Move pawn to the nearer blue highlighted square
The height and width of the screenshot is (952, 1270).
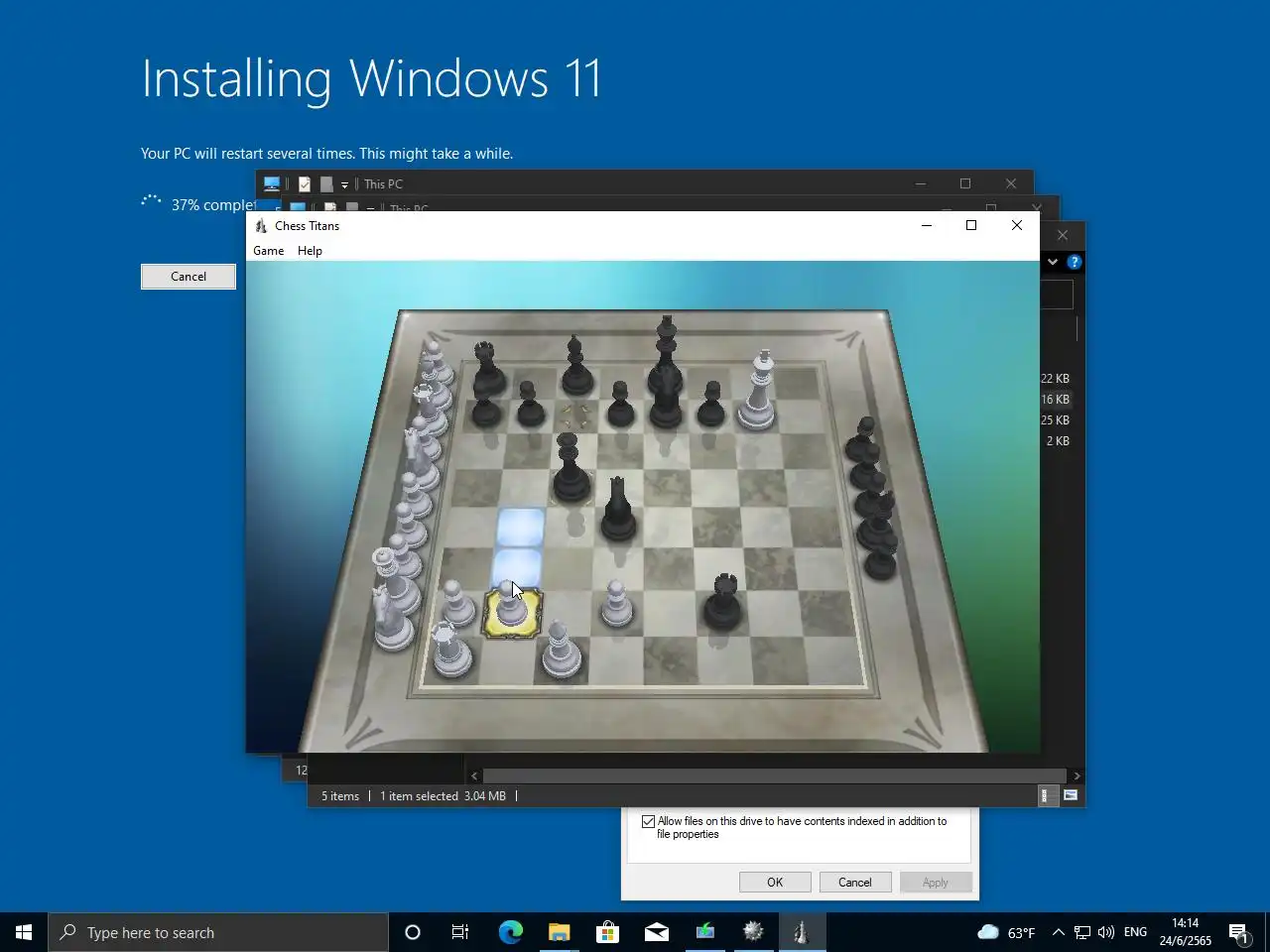coord(516,568)
